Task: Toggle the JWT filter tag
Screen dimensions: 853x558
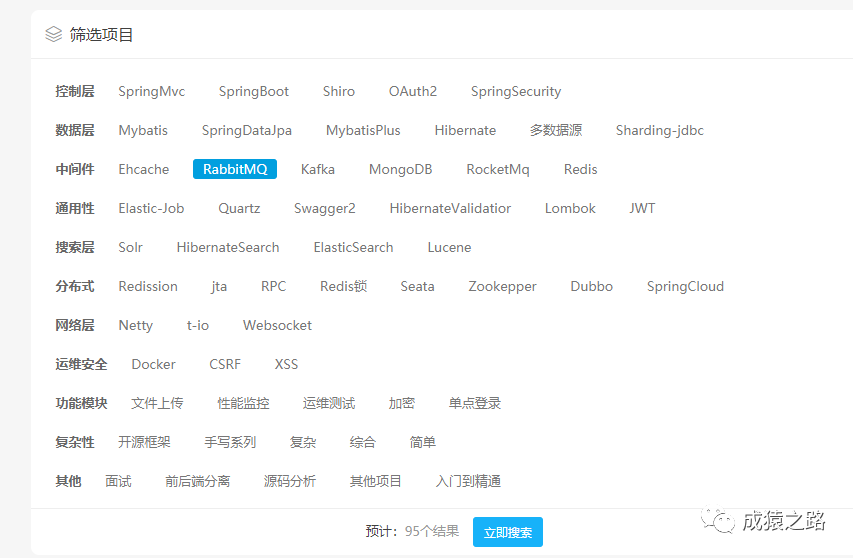Action: [x=642, y=208]
